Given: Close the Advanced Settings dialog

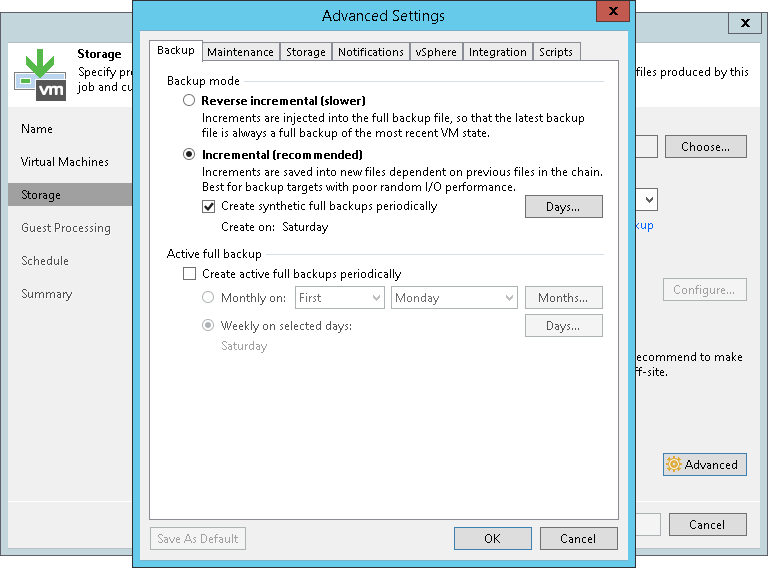Looking at the screenshot, I should [x=613, y=11].
